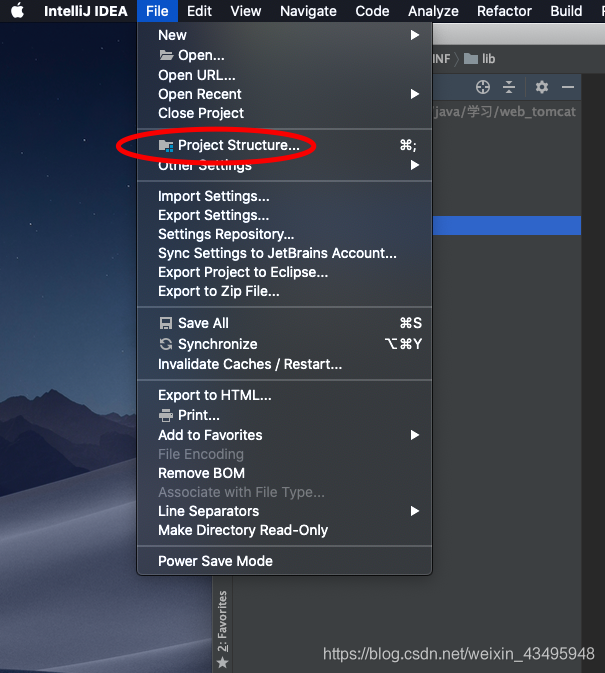This screenshot has width=605, height=673.
Task: Click the crosshair locate icon in Project panel
Action: [x=483, y=87]
